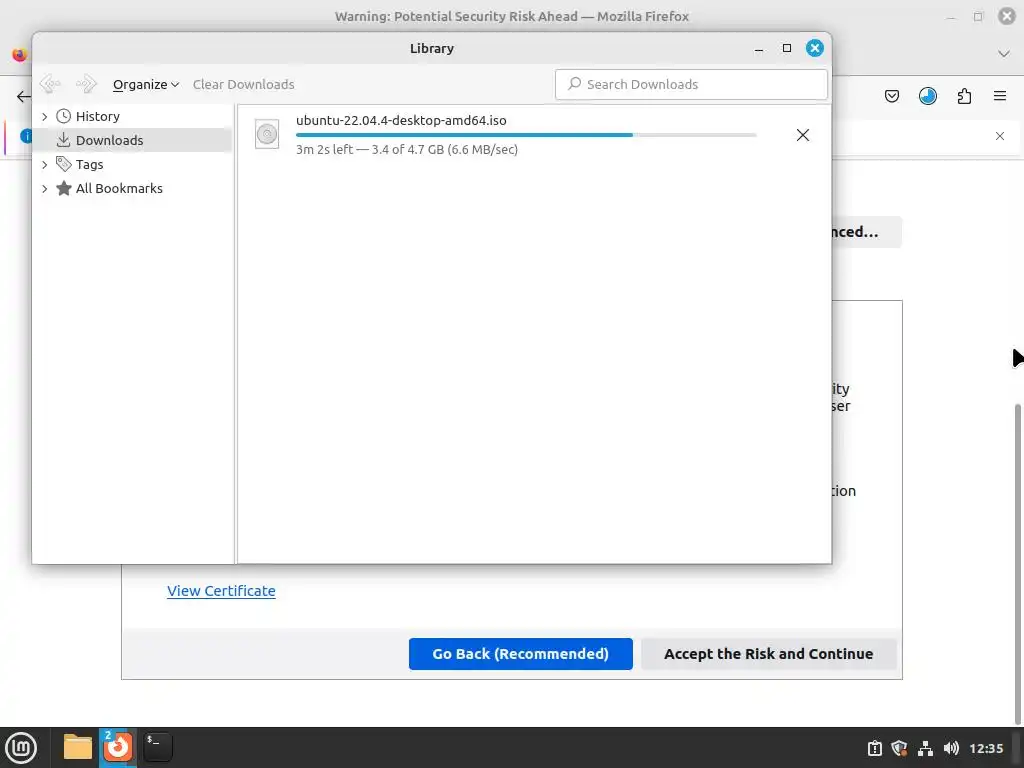Select All Bookmarks label in sidebar

(119, 189)
